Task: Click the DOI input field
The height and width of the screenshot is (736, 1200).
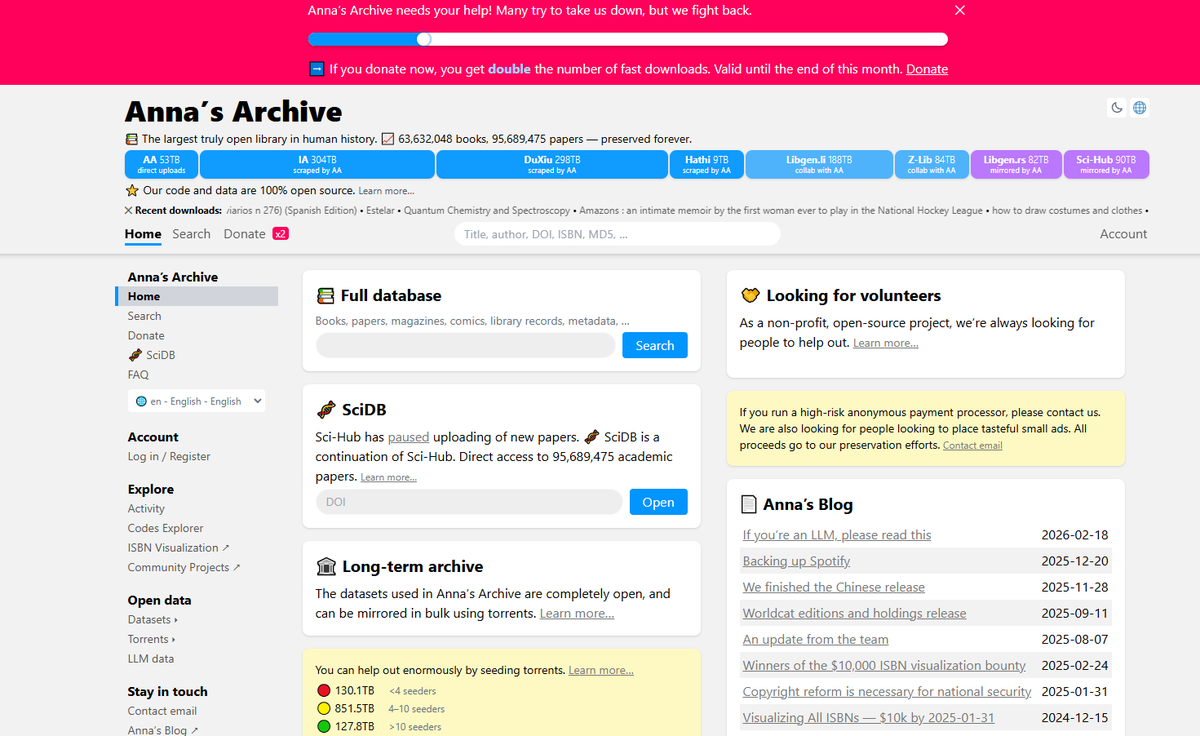Action: point(469,502)
